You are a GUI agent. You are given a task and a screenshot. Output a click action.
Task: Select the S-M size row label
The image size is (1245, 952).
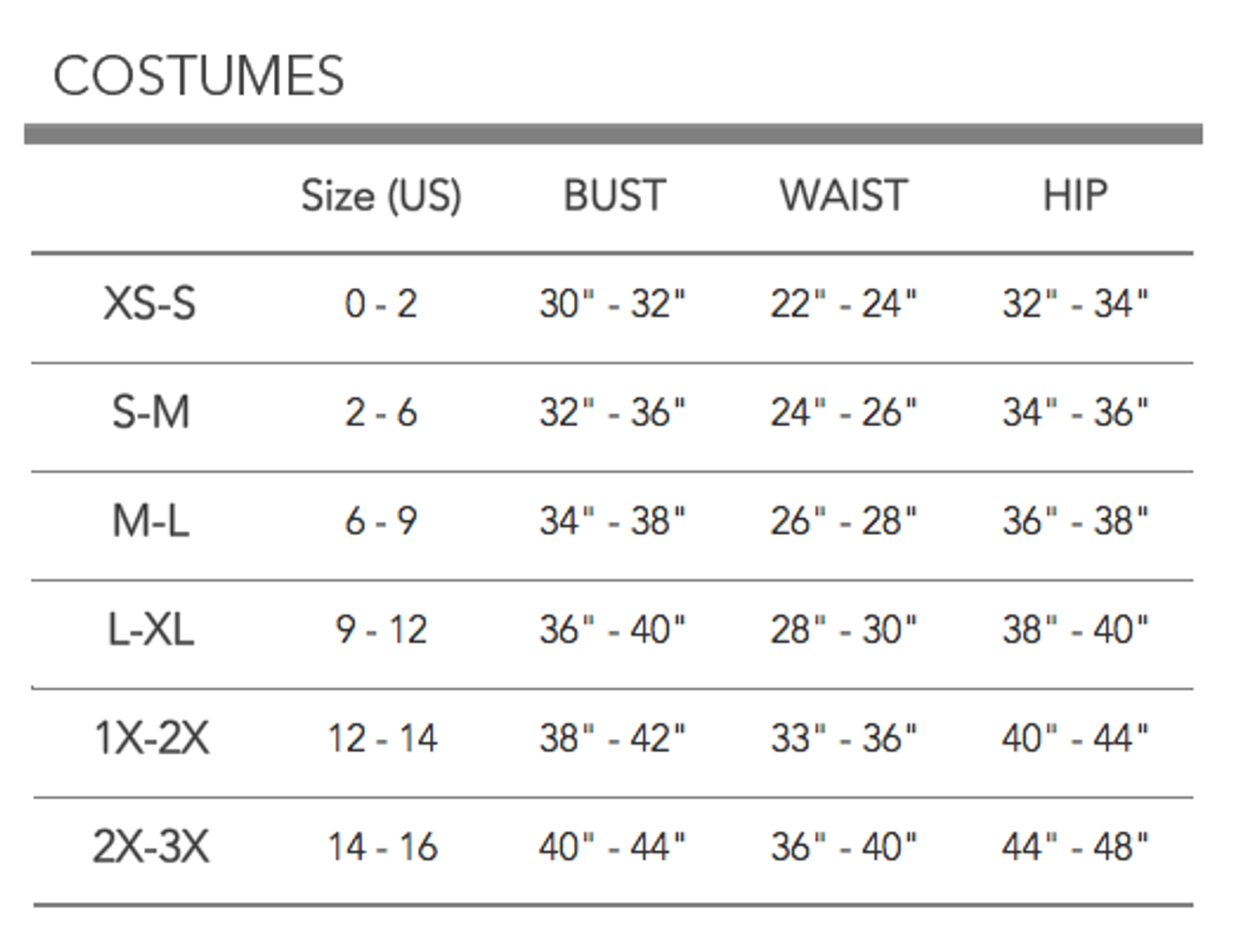tap(150, 413)
